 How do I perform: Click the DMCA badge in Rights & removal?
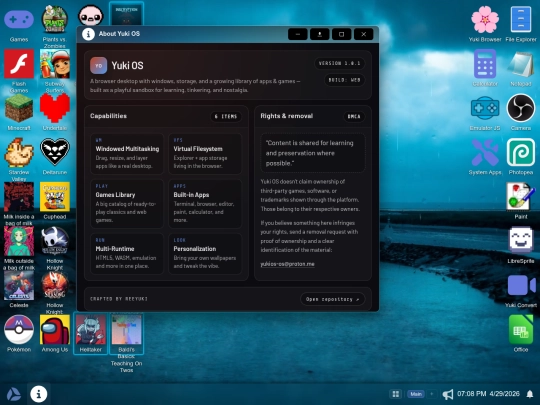(x=354, y=116)
